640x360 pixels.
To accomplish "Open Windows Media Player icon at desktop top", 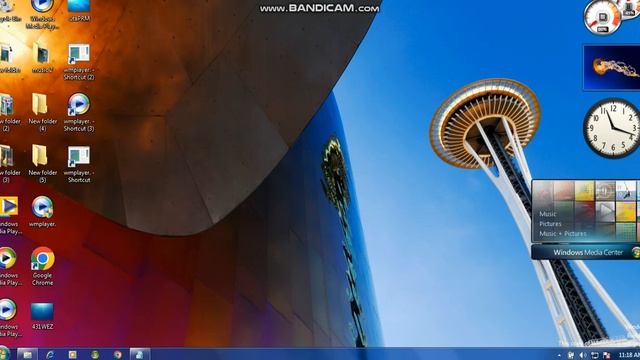I will point(42,14).
